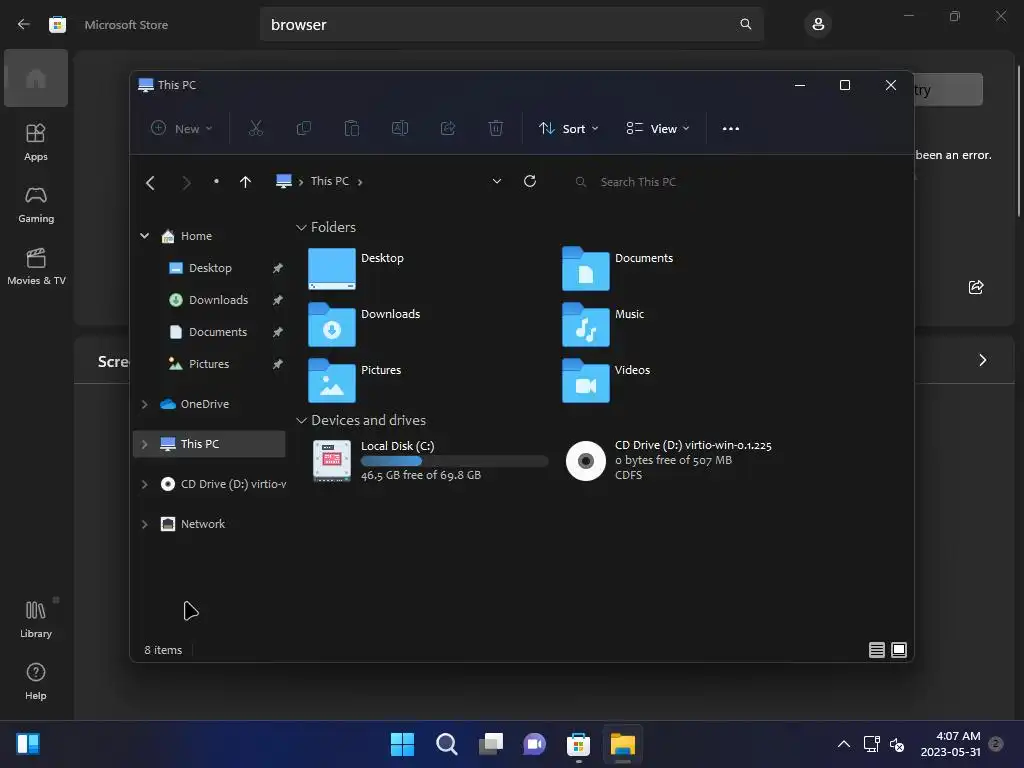Open Movies & TV in Store sidebar
Screen dimensions: 1024x768
pos(36,266)
